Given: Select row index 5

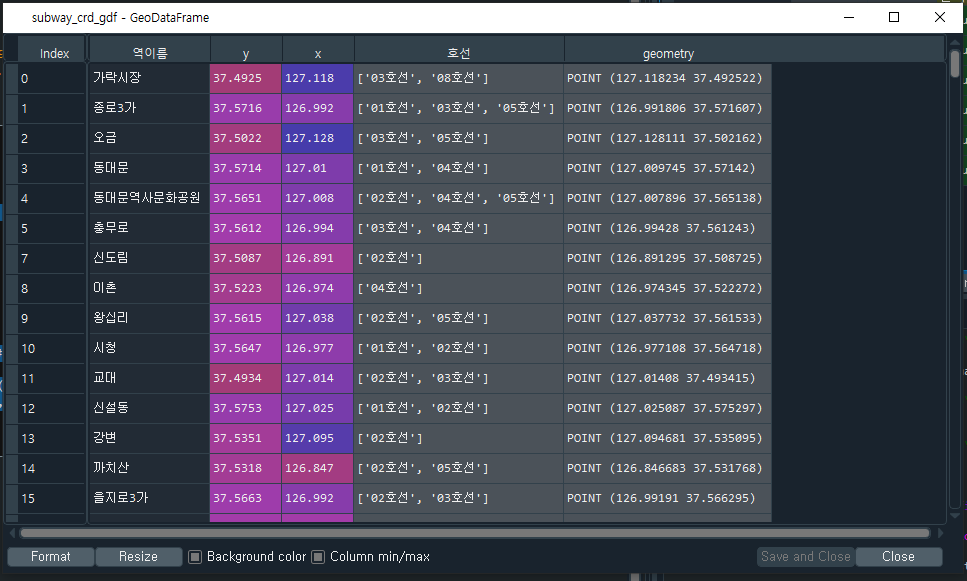Looking at the screenshot, I should 51,228.
